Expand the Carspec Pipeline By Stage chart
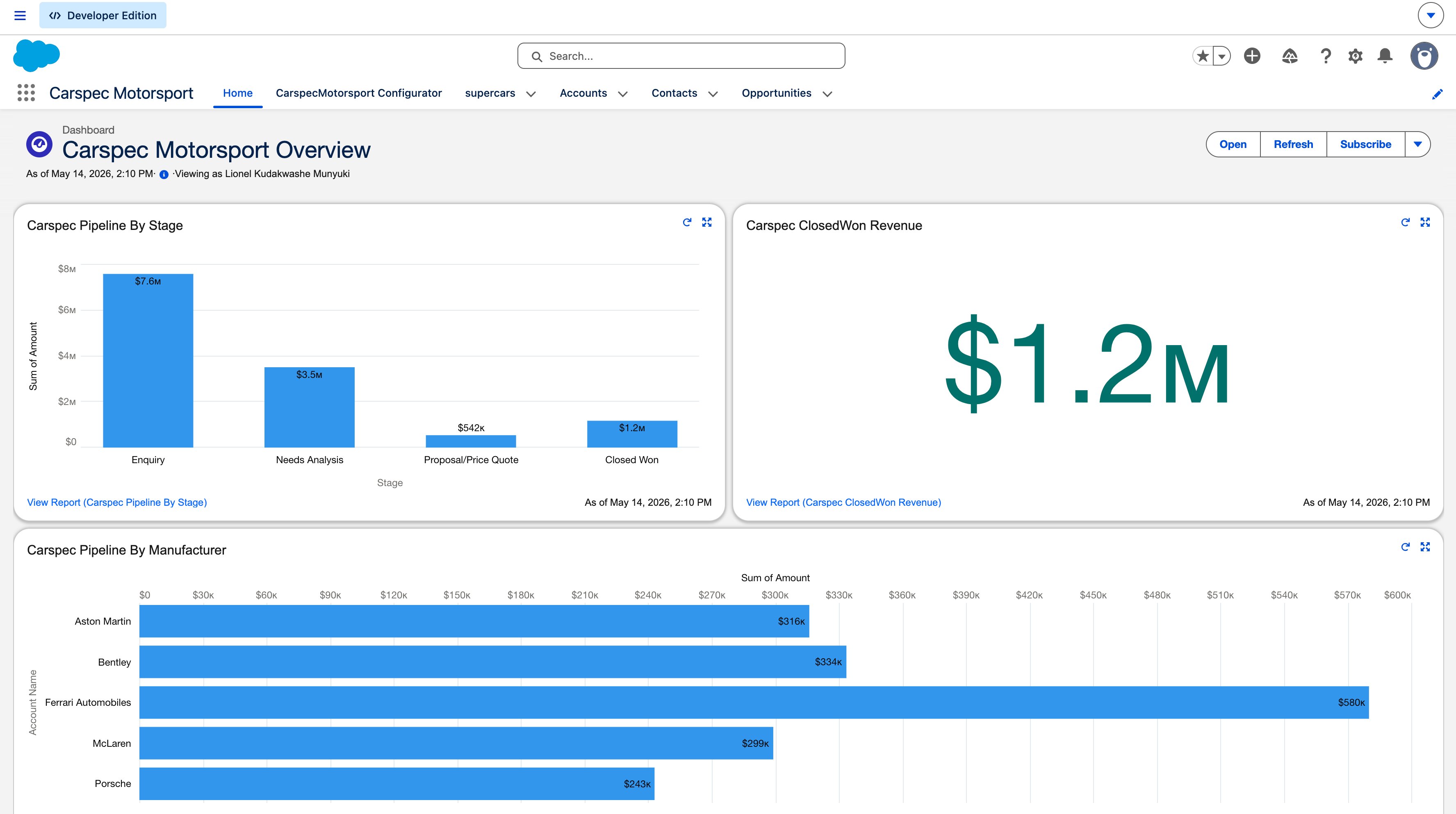 [706, 223]
